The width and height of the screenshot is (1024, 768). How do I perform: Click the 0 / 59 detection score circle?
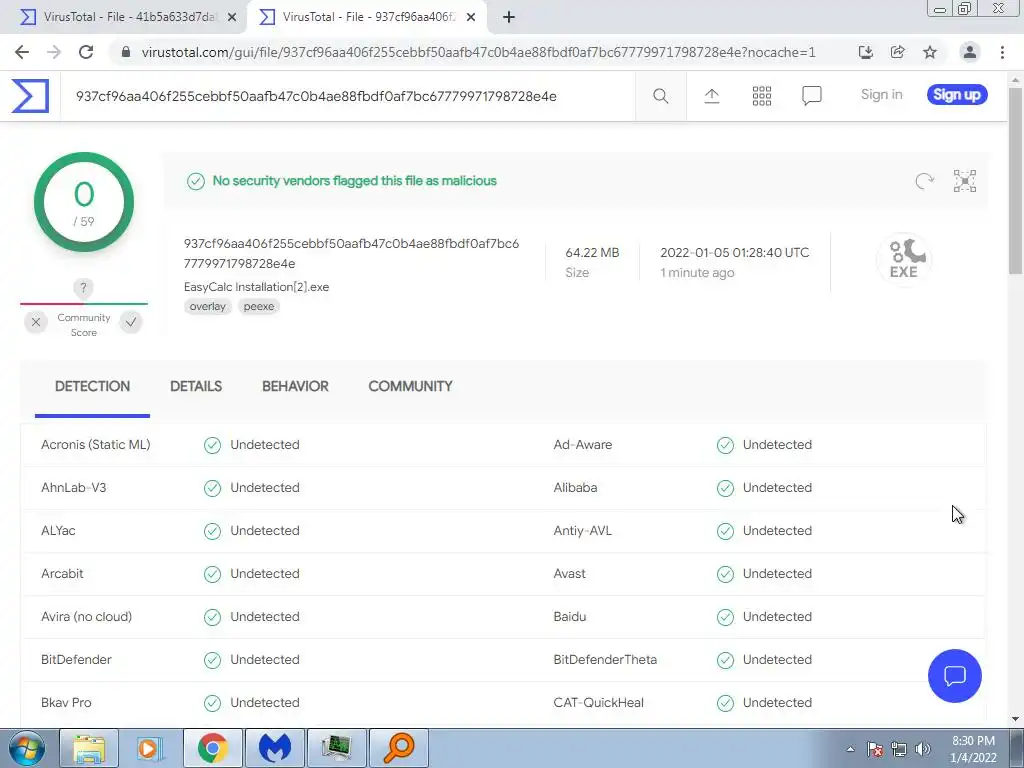pyautogui.click(x=84, y=202)
